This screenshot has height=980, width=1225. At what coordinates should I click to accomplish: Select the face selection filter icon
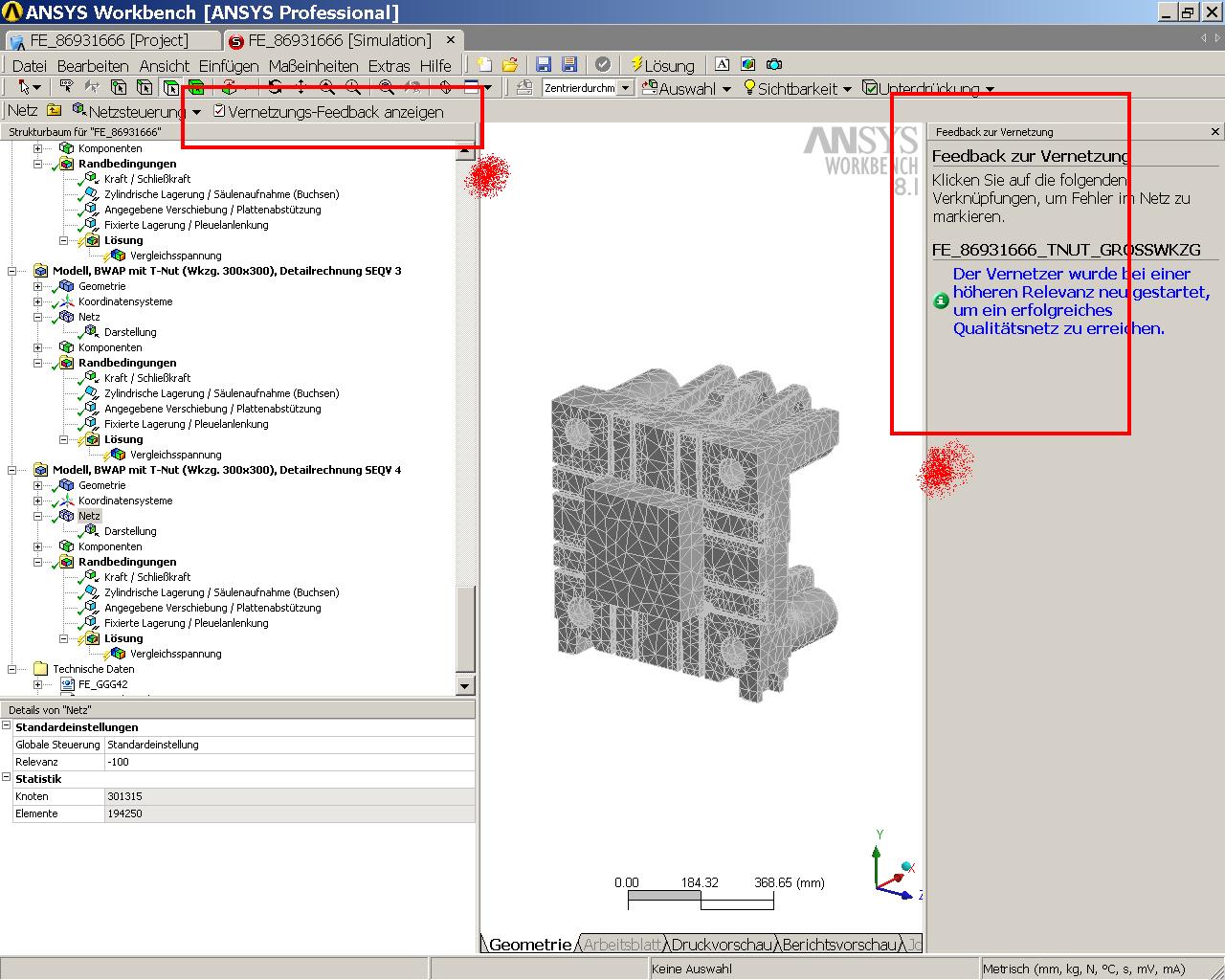[x=145, y=87]
